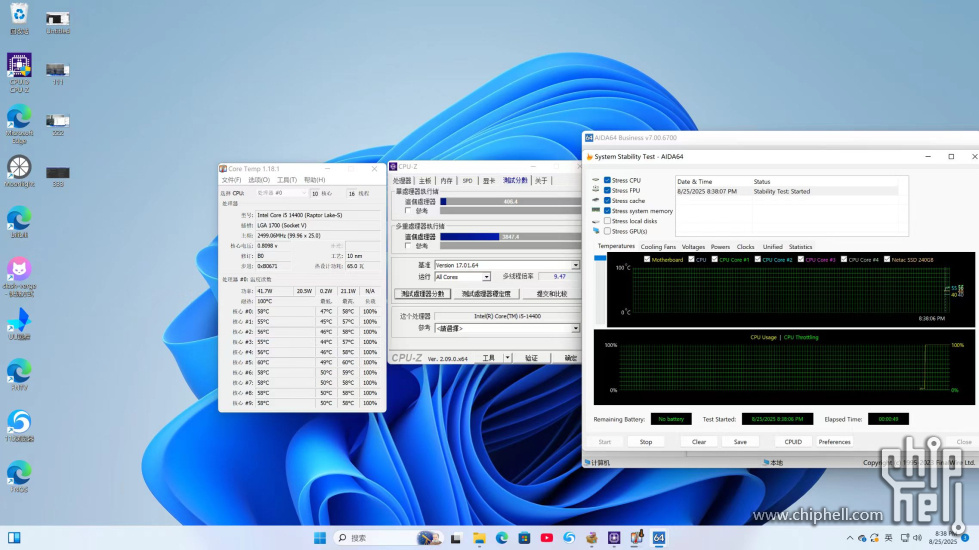Image resolution: width=979 pixels, height=550 pixels.
Task: Uncheck Stress cache in AIDA64
Action: pos(607,200)
